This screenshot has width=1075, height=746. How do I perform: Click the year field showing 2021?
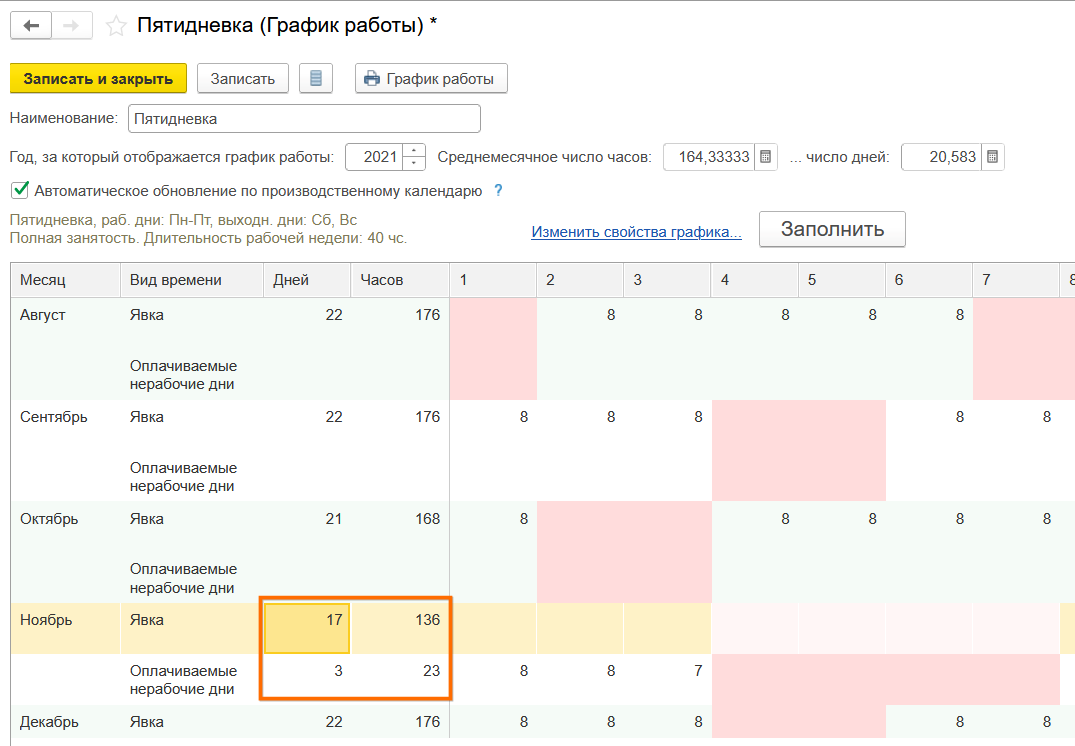click(x=374, y=157)
